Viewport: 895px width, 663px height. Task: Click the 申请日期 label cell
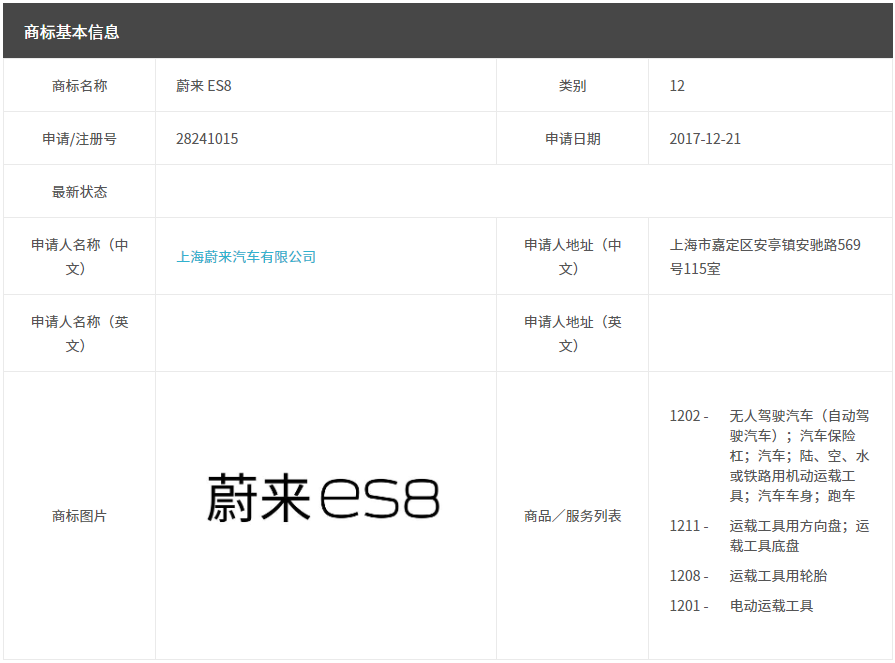[x=571, y=138]
